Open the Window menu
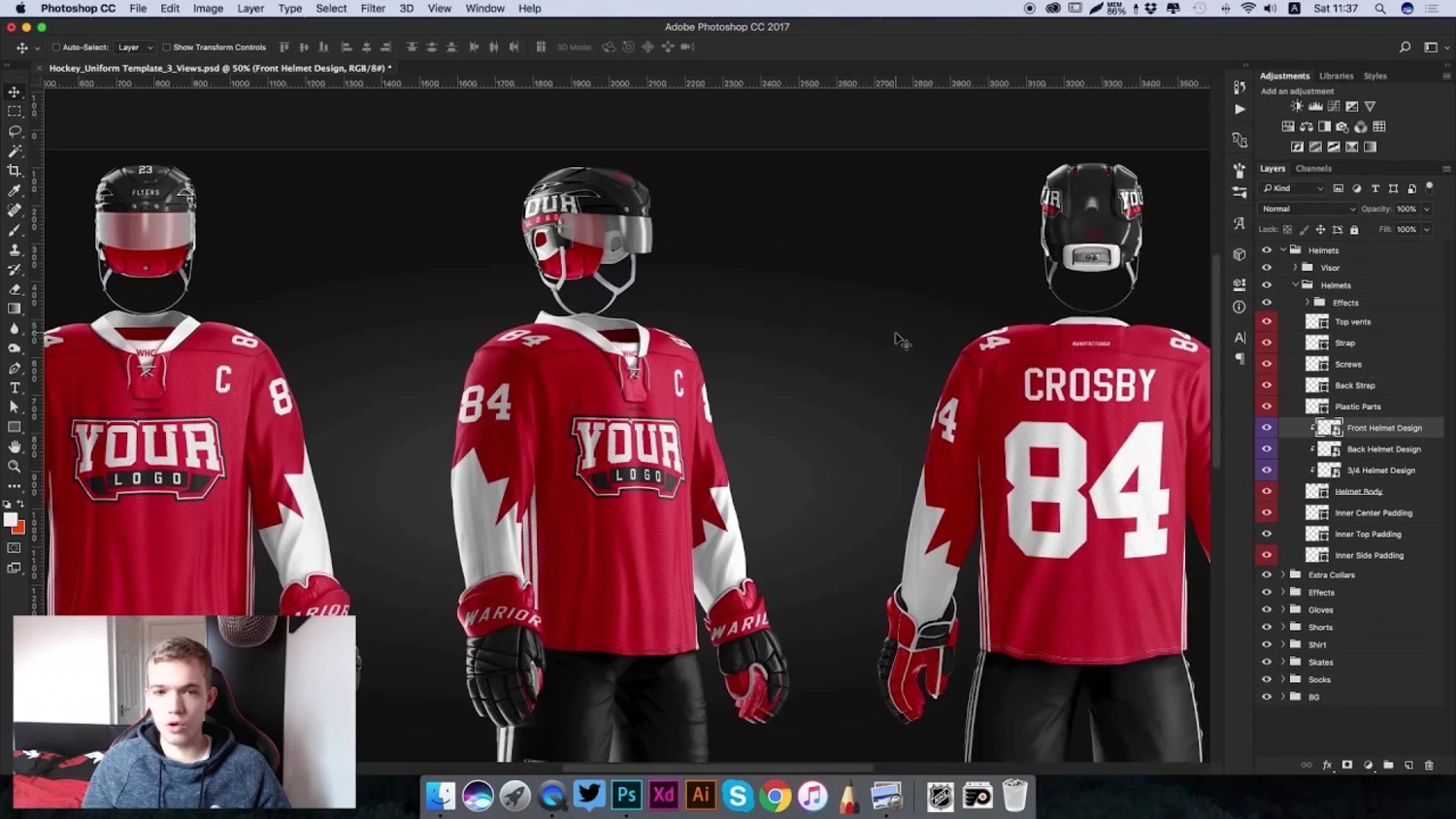The height and width of the screenshot is (819, 1456). click(484, 9)
